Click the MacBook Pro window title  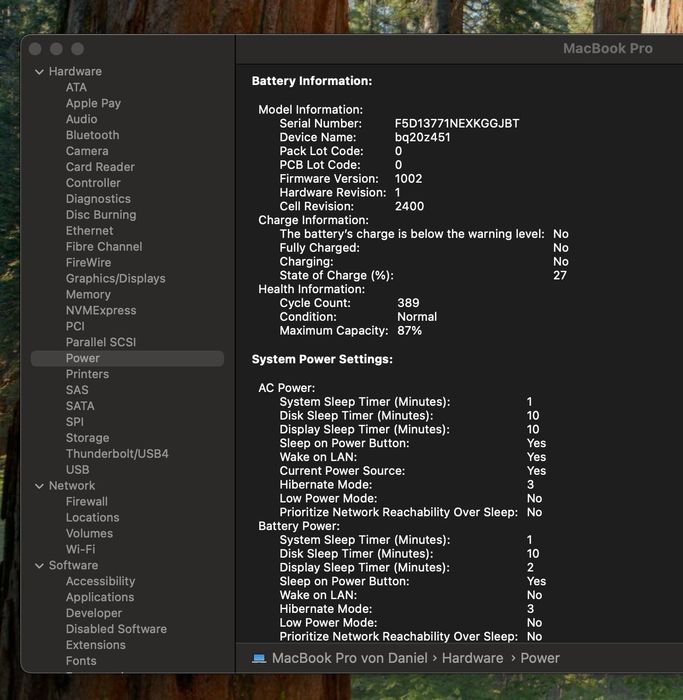tap(608, 49)
